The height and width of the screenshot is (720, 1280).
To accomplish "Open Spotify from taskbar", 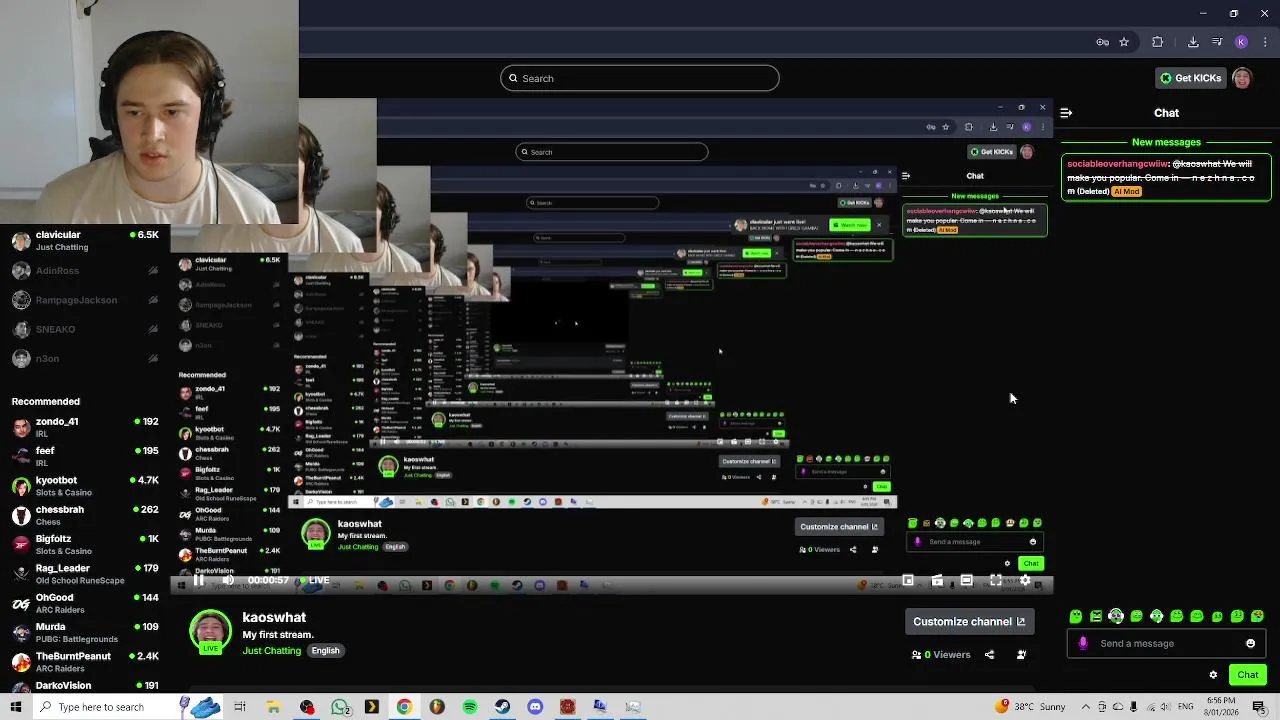I will coord(469,707).
